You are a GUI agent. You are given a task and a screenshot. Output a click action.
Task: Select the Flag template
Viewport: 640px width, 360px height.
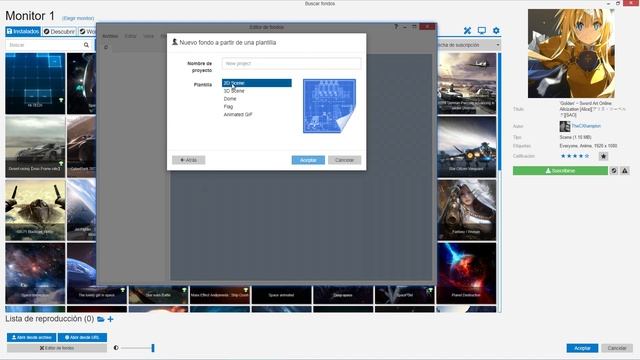(x=257, y=107)
